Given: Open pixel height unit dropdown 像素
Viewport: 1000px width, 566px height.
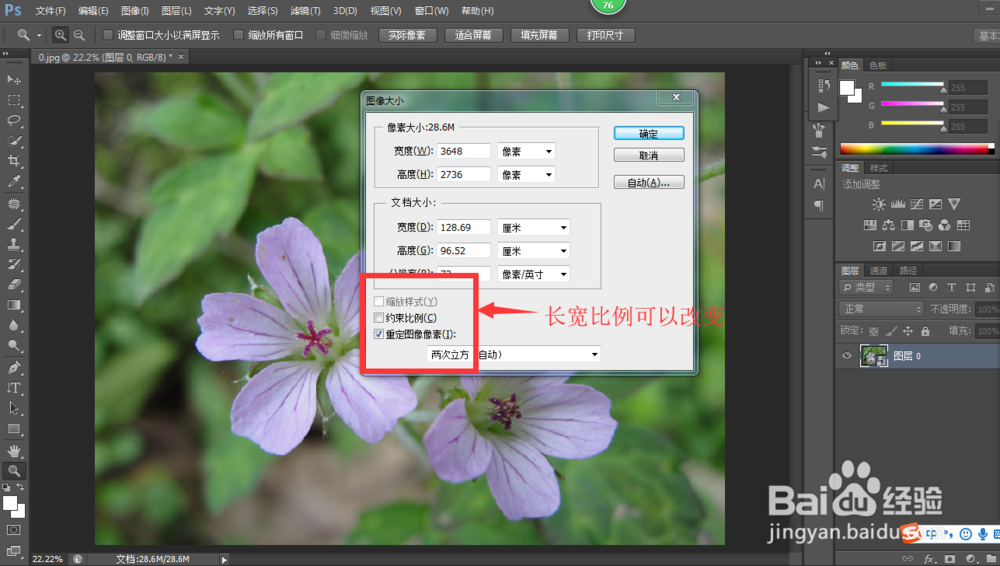Looking at the screenshot, I should (526, 174).
